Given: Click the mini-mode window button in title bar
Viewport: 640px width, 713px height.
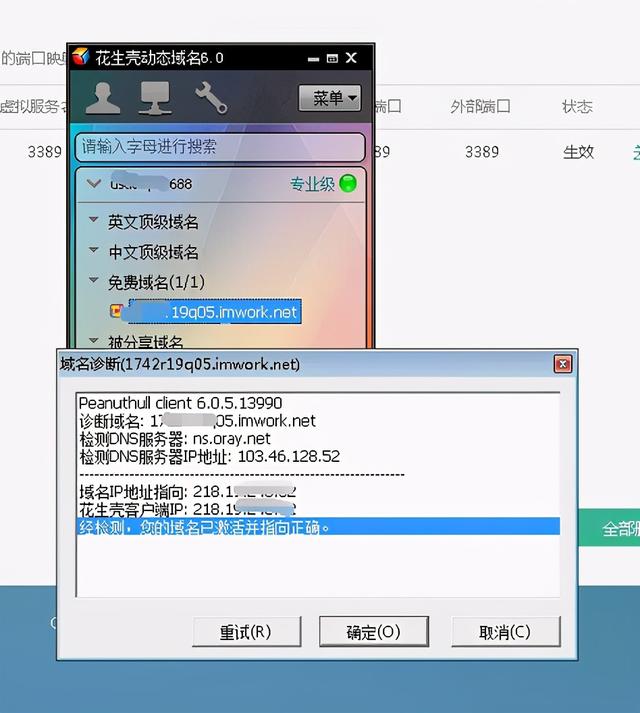Looking at the screenshot, I should (x=332, y=58).
